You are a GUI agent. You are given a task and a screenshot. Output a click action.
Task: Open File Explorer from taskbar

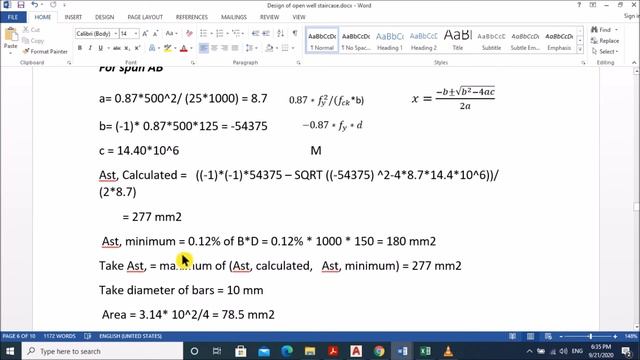tap(310, 351)
